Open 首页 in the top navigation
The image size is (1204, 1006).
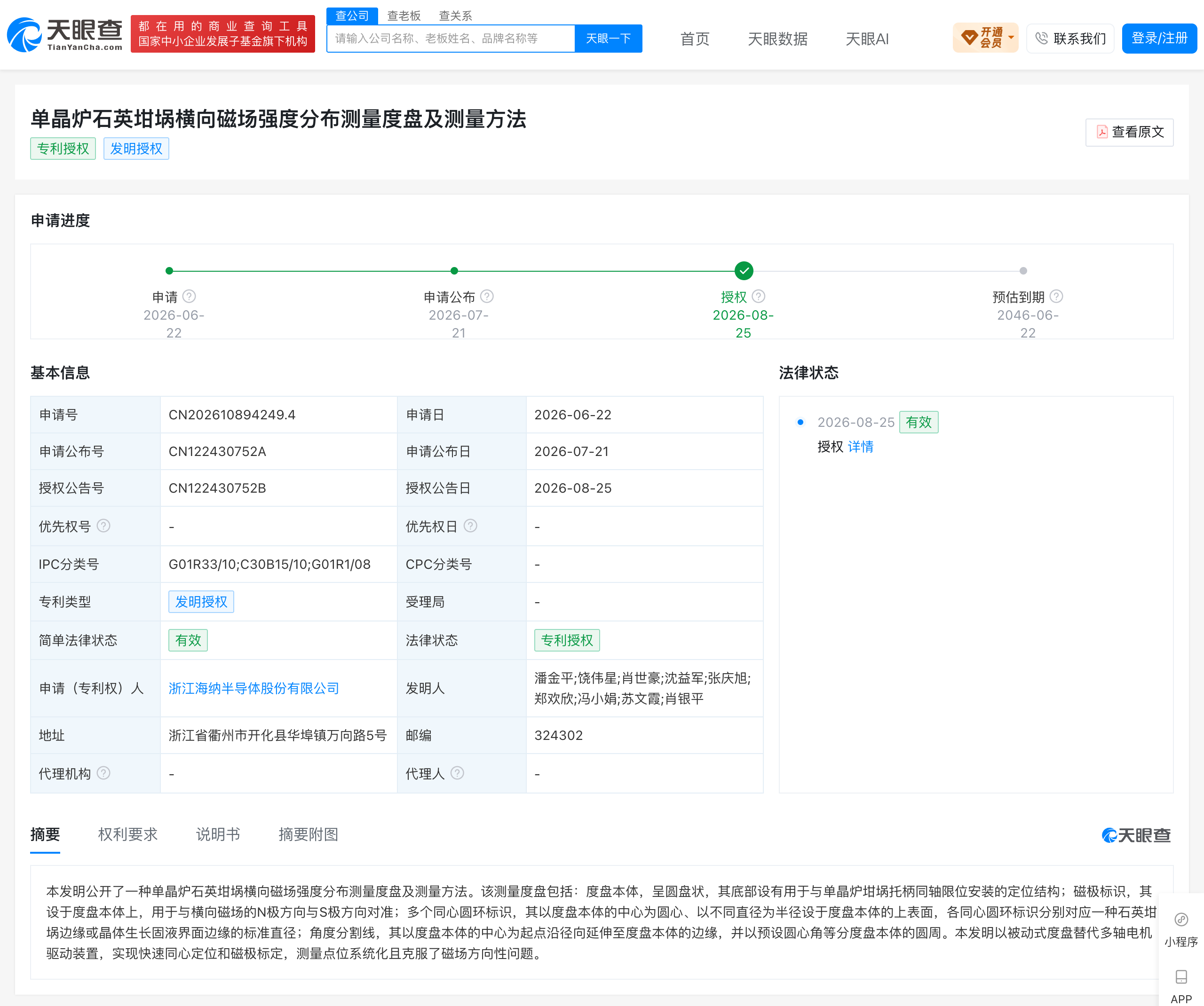coord(695,39)
